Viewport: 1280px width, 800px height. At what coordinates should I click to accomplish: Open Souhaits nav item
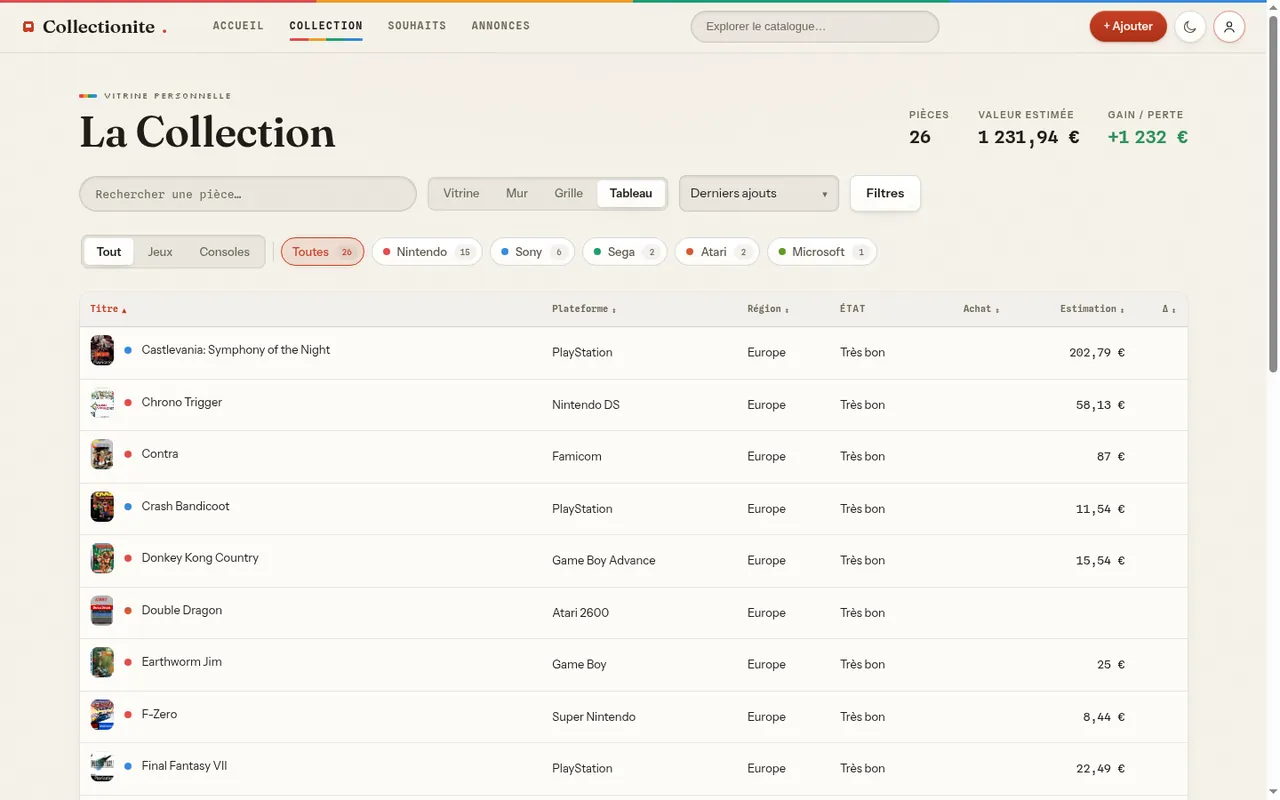point(417,26)
